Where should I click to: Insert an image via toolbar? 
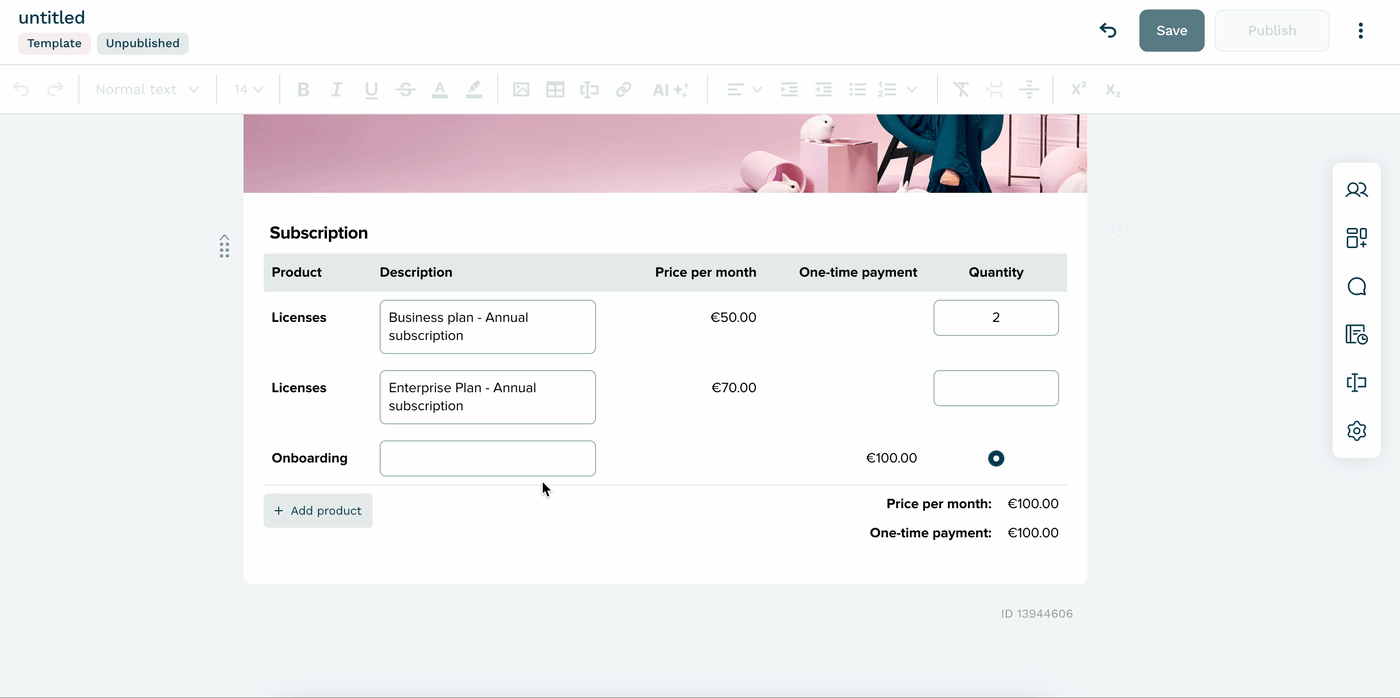pos(521,89)
